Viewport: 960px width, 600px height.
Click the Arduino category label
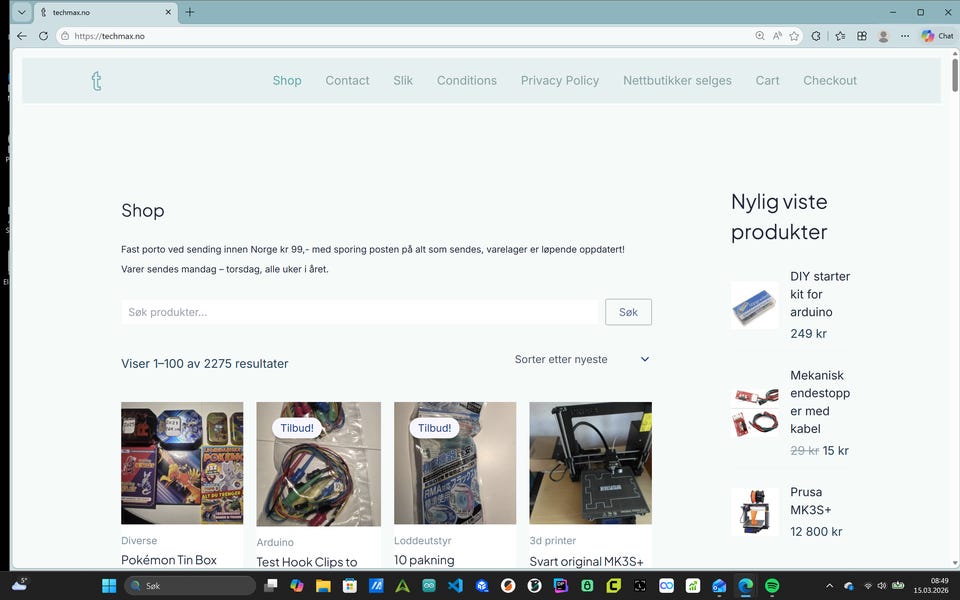[x=275, y=542]
